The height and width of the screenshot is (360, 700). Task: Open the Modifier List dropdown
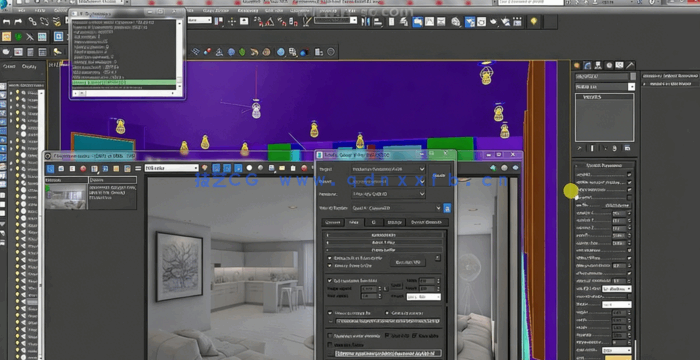point(605,87)
